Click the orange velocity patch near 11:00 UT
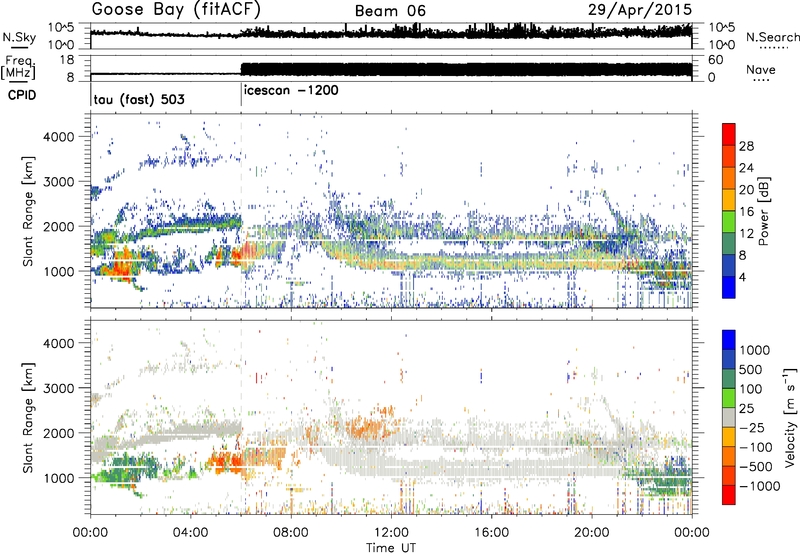 click(370, 426)
